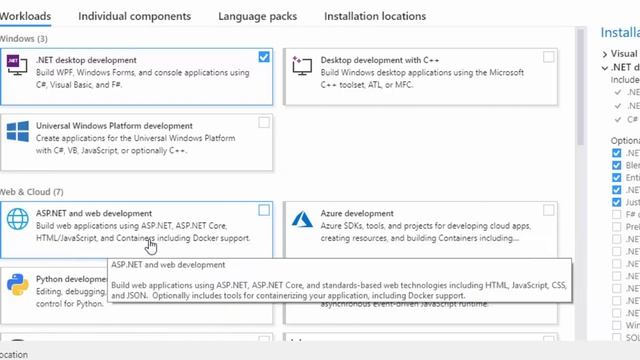This screenshot has height=360, width=640.
Task: Expand the 'Visual' installation details node
Action: coord(605,54)
